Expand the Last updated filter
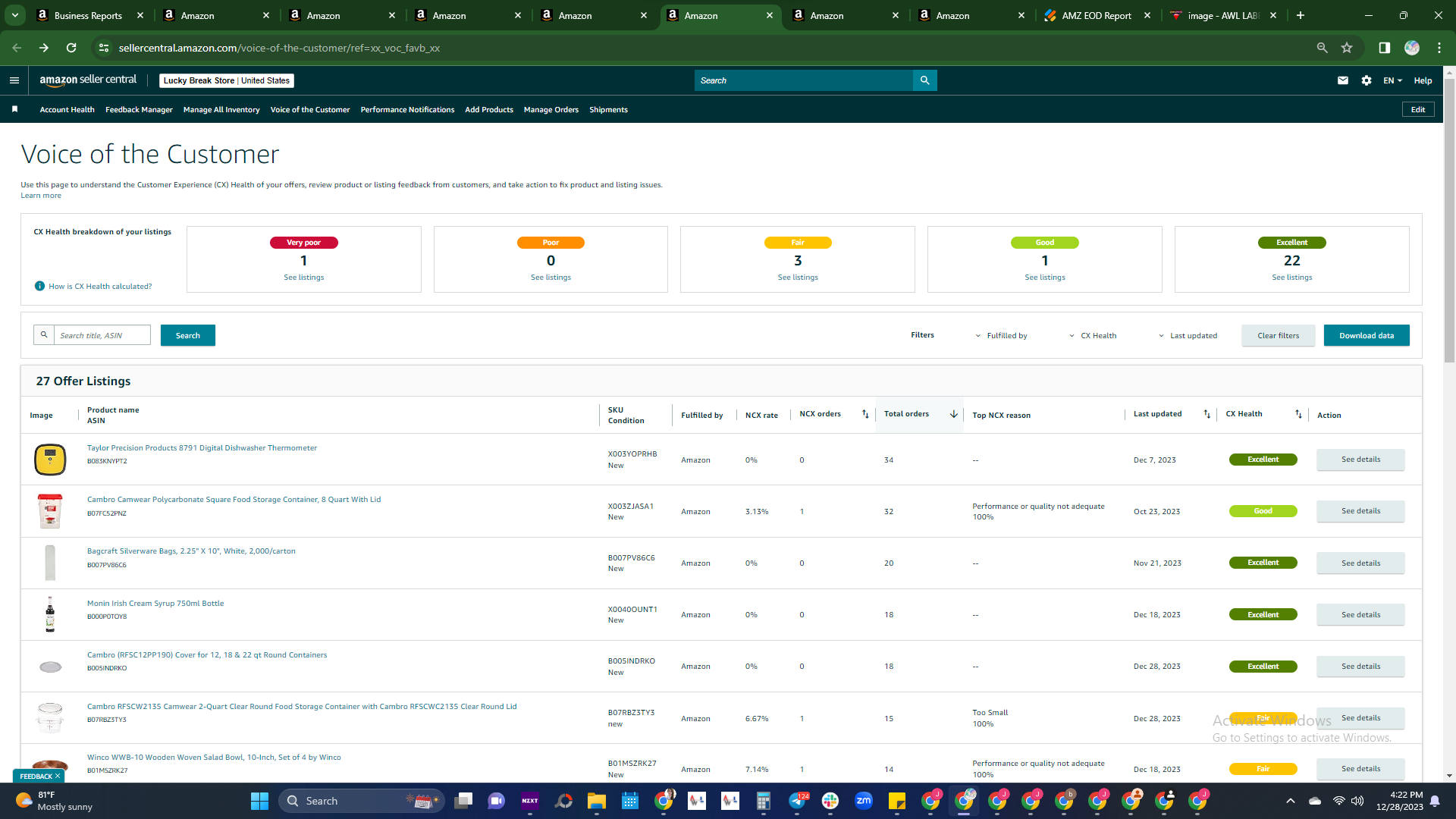1456x819 pixels. click(x=1188, y=336)
